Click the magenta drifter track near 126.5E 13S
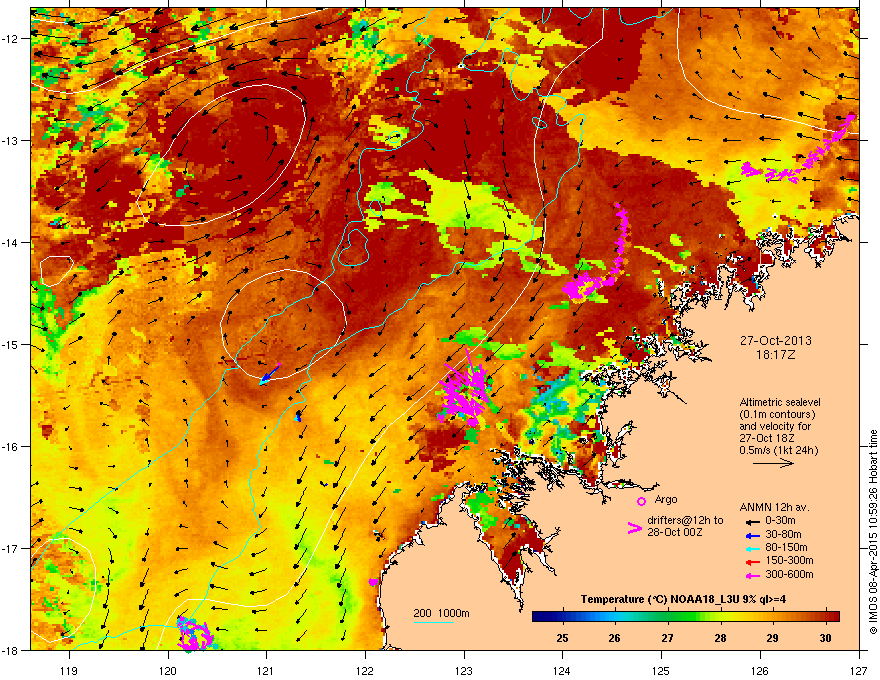 800,151
